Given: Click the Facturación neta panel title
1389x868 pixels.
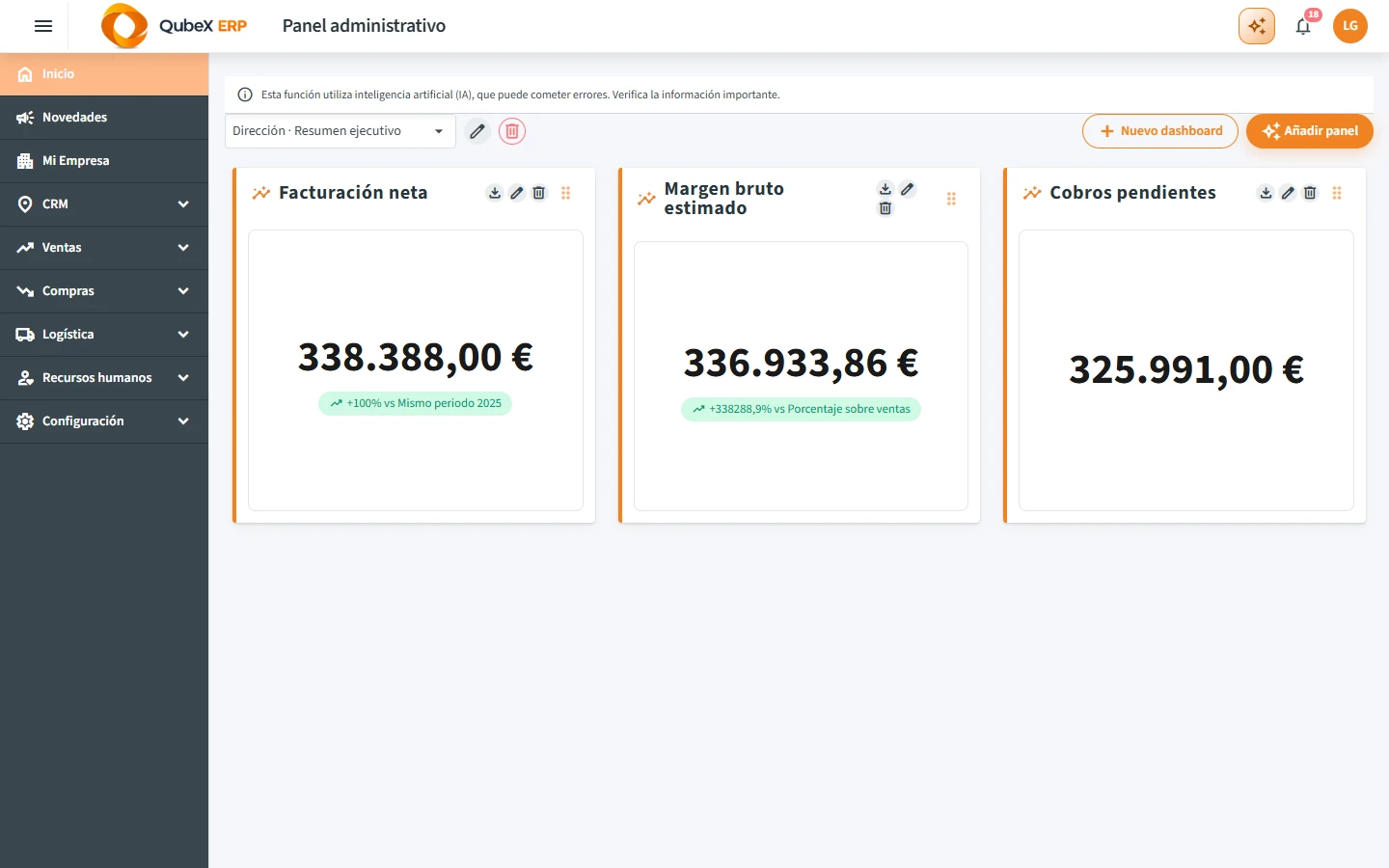Looking at the screenshot, I should click(x=353, y=193).
